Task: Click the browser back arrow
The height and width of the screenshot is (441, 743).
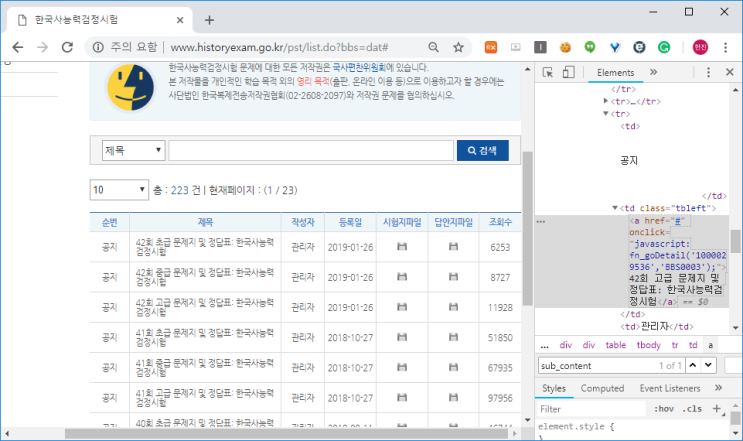Action: (19, 47)
